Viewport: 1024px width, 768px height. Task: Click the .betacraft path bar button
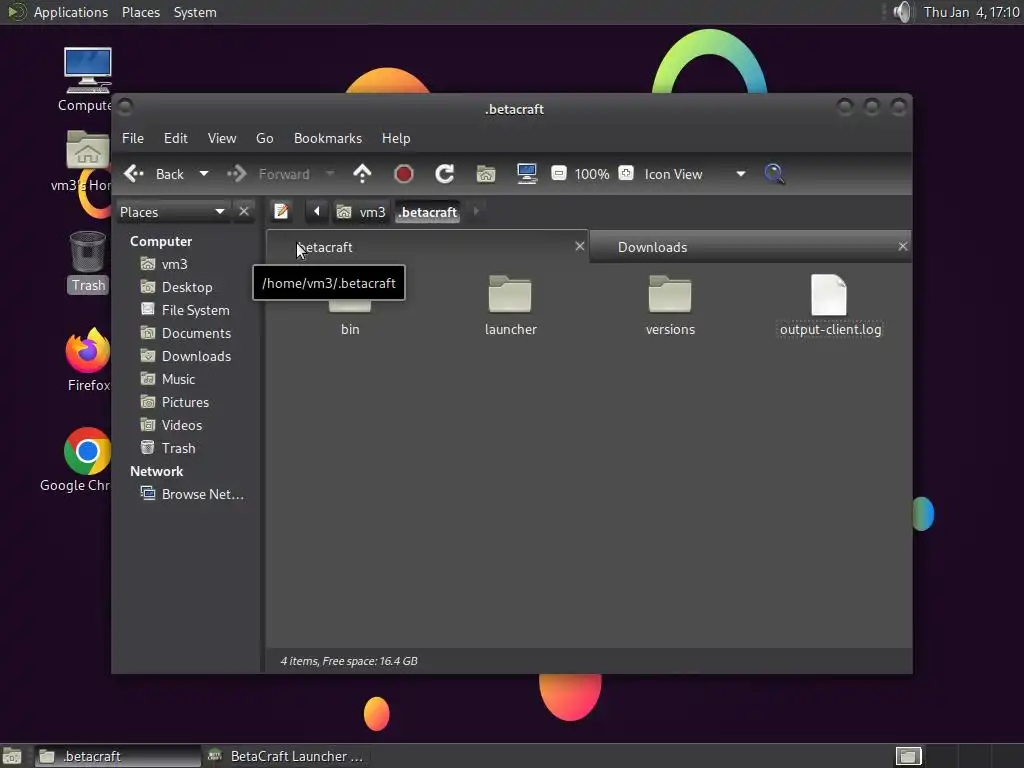tap(428, 212)
